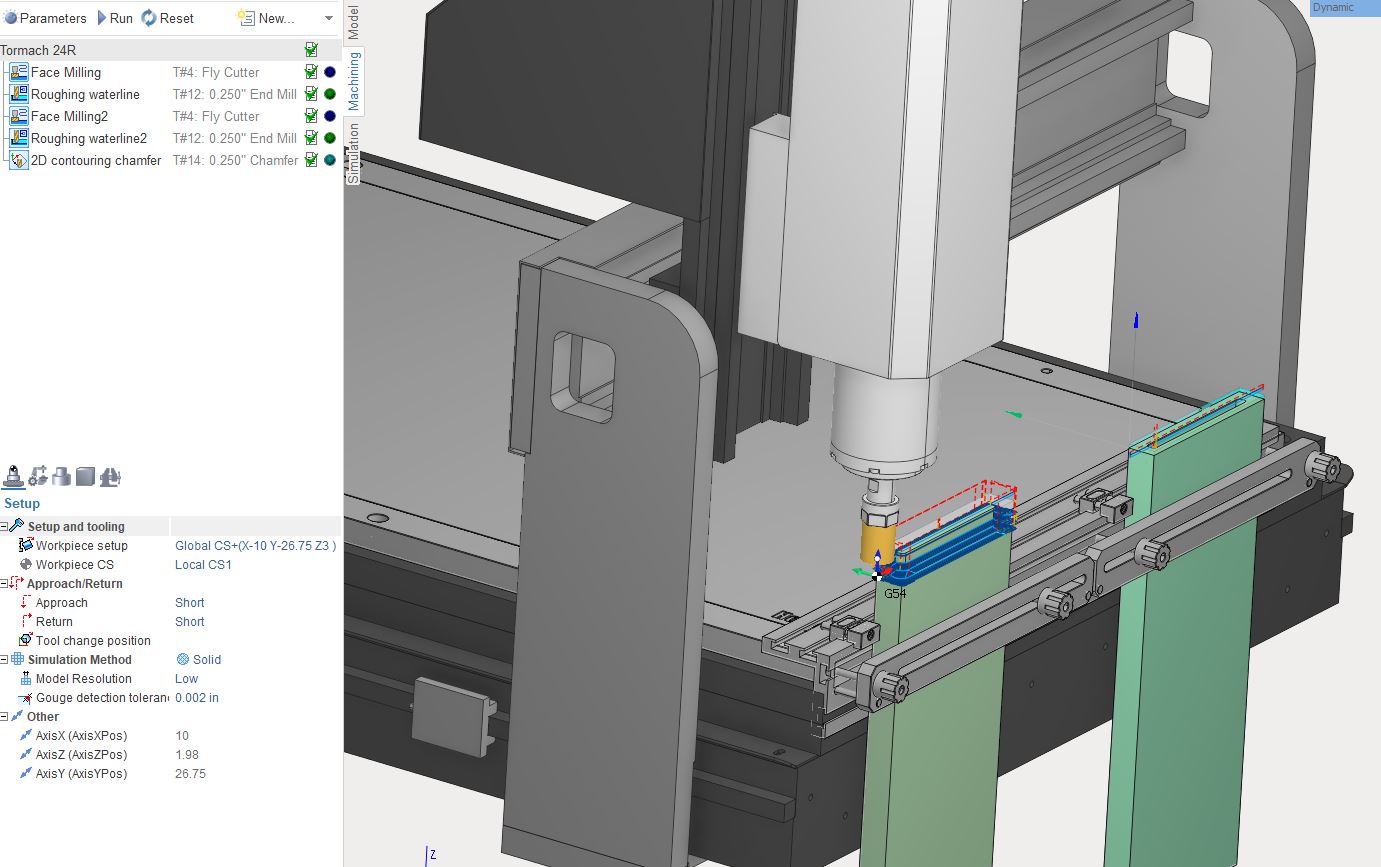Toggle the checkmark on Face Milling row
This screenshot has width=1381, height=867.
click(311, 72)
